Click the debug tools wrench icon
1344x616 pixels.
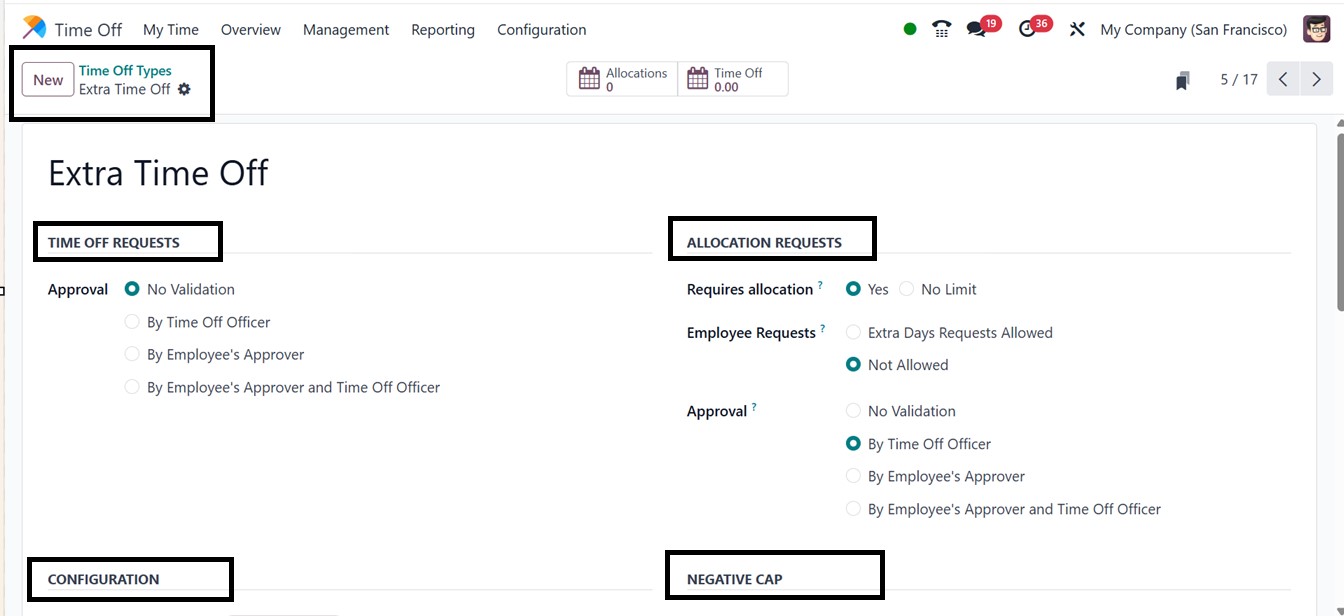[x=1077, y=29]
